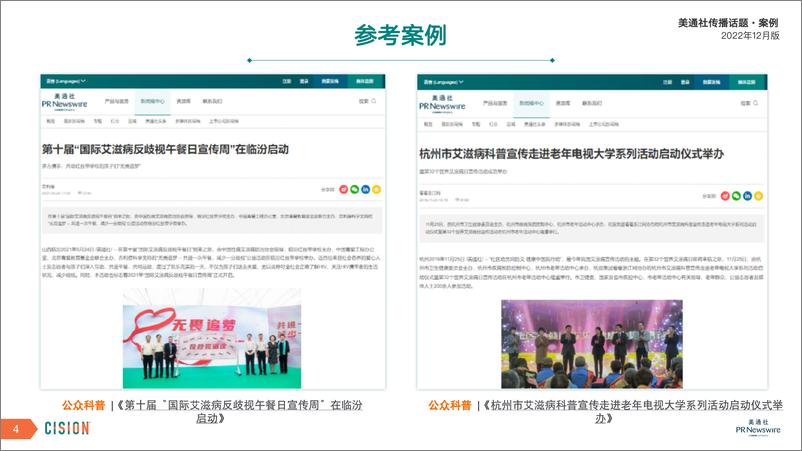
Task: Select the highlighted news center tab, left page
Action: pos(152,102)
